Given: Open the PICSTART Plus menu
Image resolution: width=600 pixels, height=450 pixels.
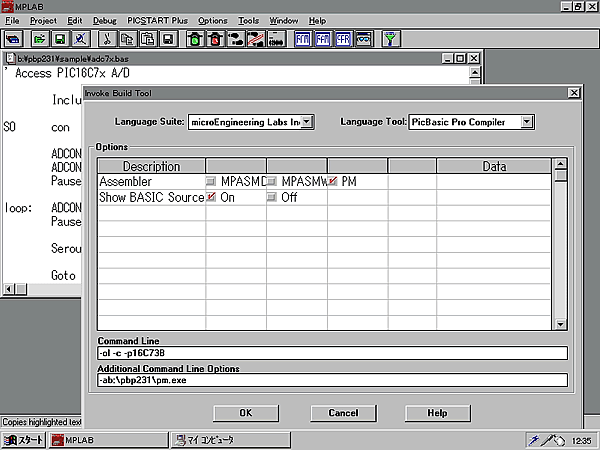Looking at the screenshot, I should point(157,20).
